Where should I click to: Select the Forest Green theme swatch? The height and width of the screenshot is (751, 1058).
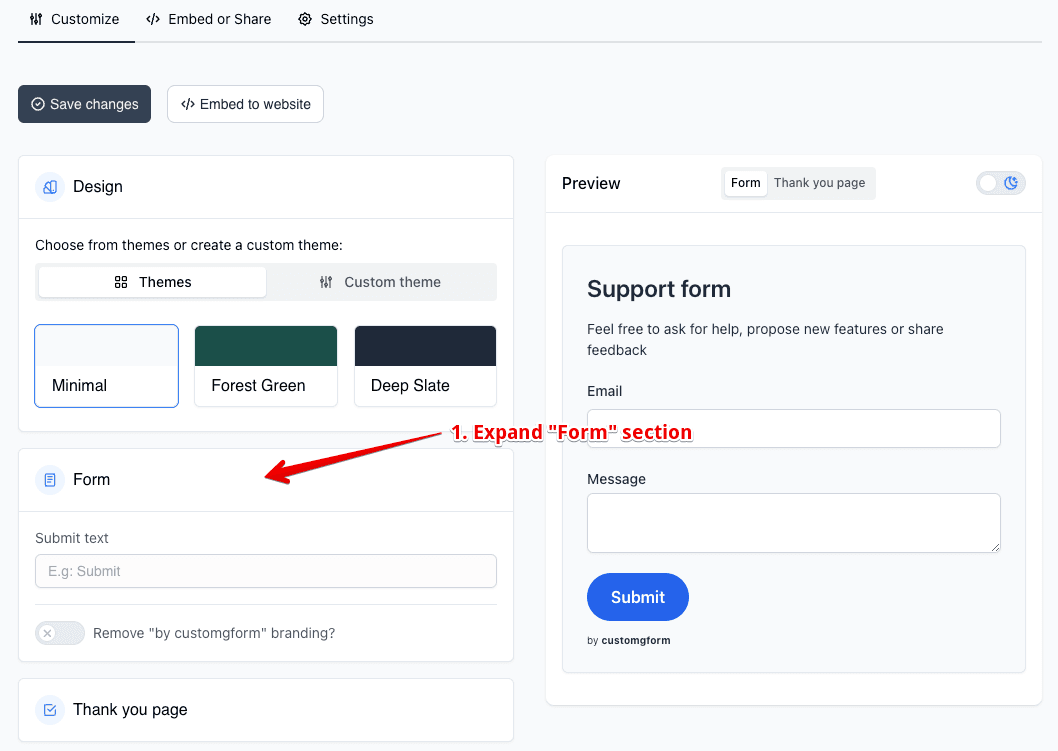point(266,366)
